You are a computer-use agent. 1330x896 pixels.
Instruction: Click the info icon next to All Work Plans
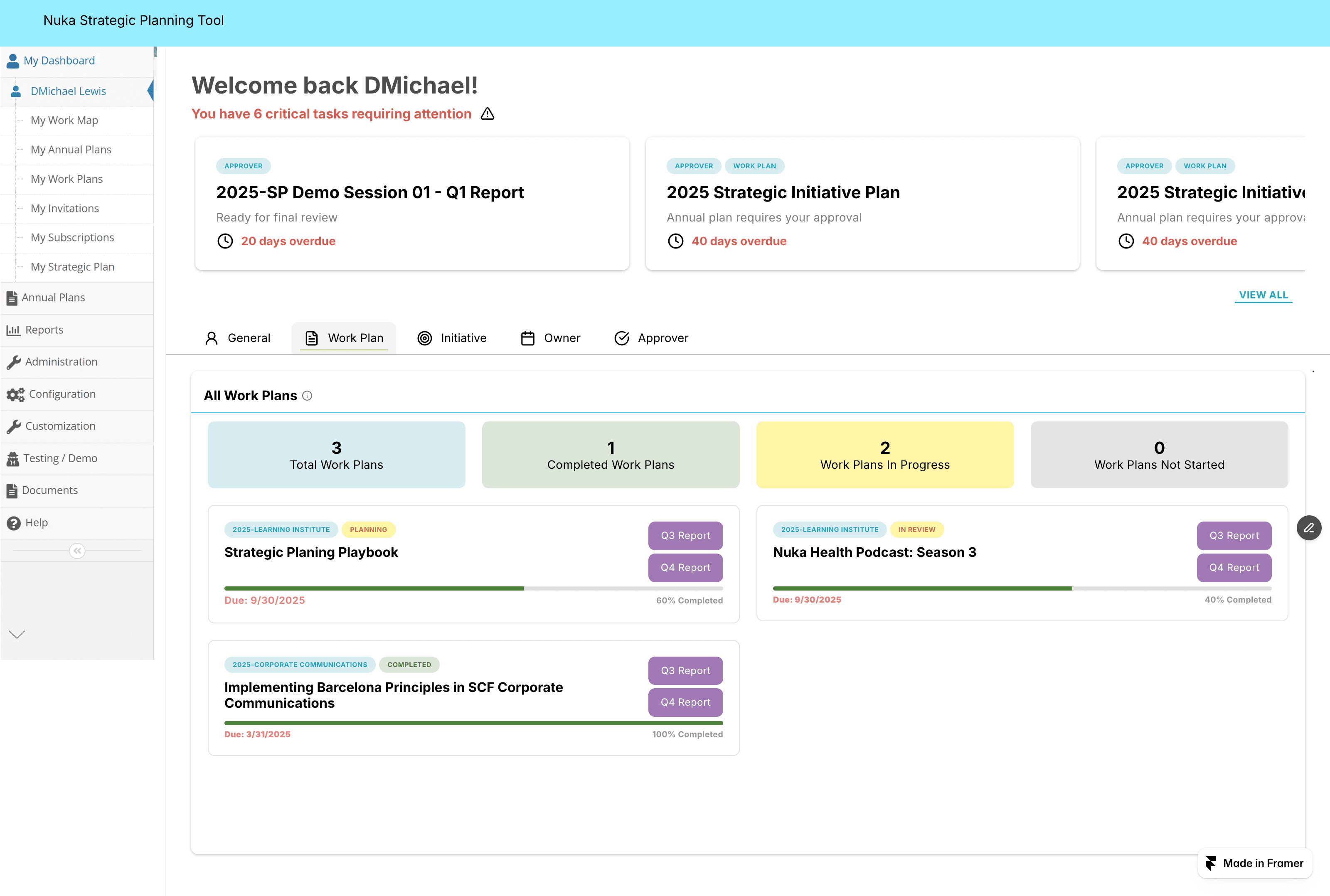(308, 396)
